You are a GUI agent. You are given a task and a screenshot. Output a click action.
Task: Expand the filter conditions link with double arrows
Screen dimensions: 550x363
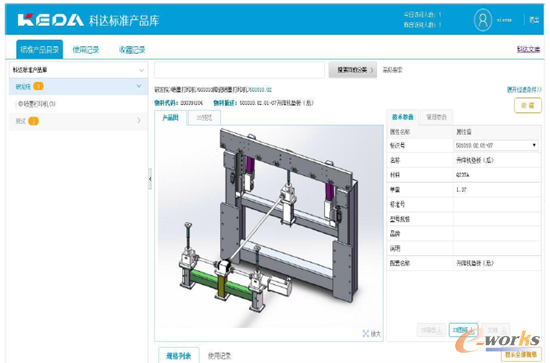coord(524,89)
